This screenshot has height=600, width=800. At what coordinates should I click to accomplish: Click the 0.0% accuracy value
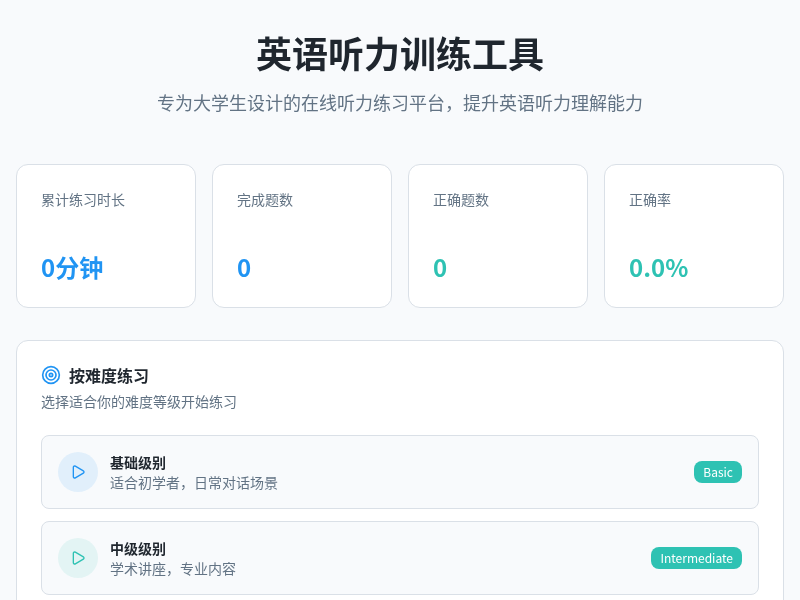click(657, 268)
